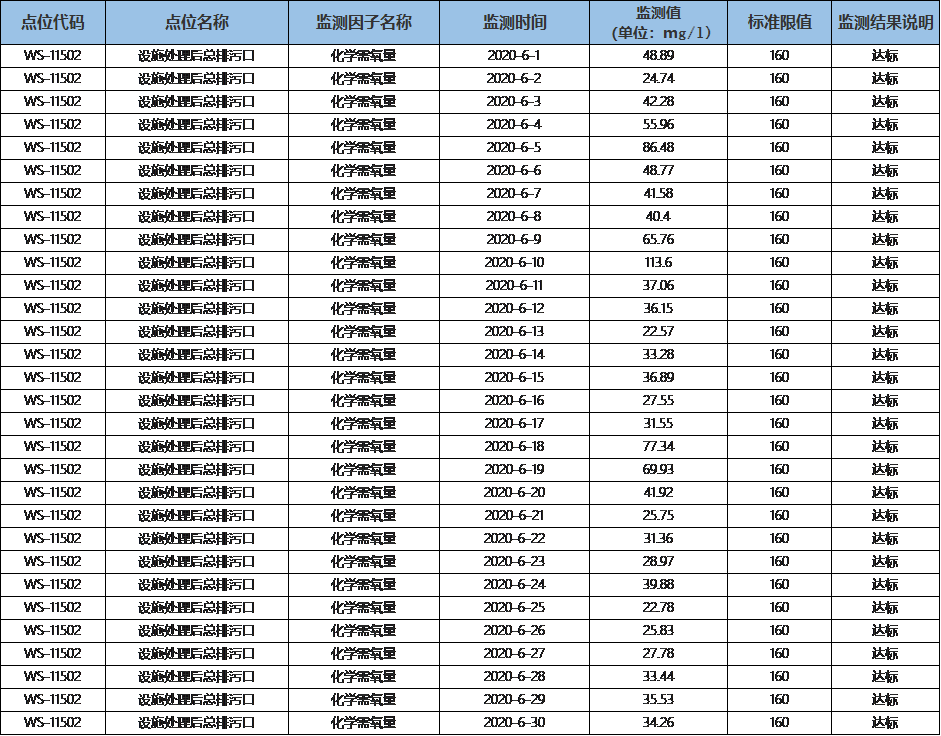Select the date cell 2020-6-12

pyautogui.click(x=514, y=309)
